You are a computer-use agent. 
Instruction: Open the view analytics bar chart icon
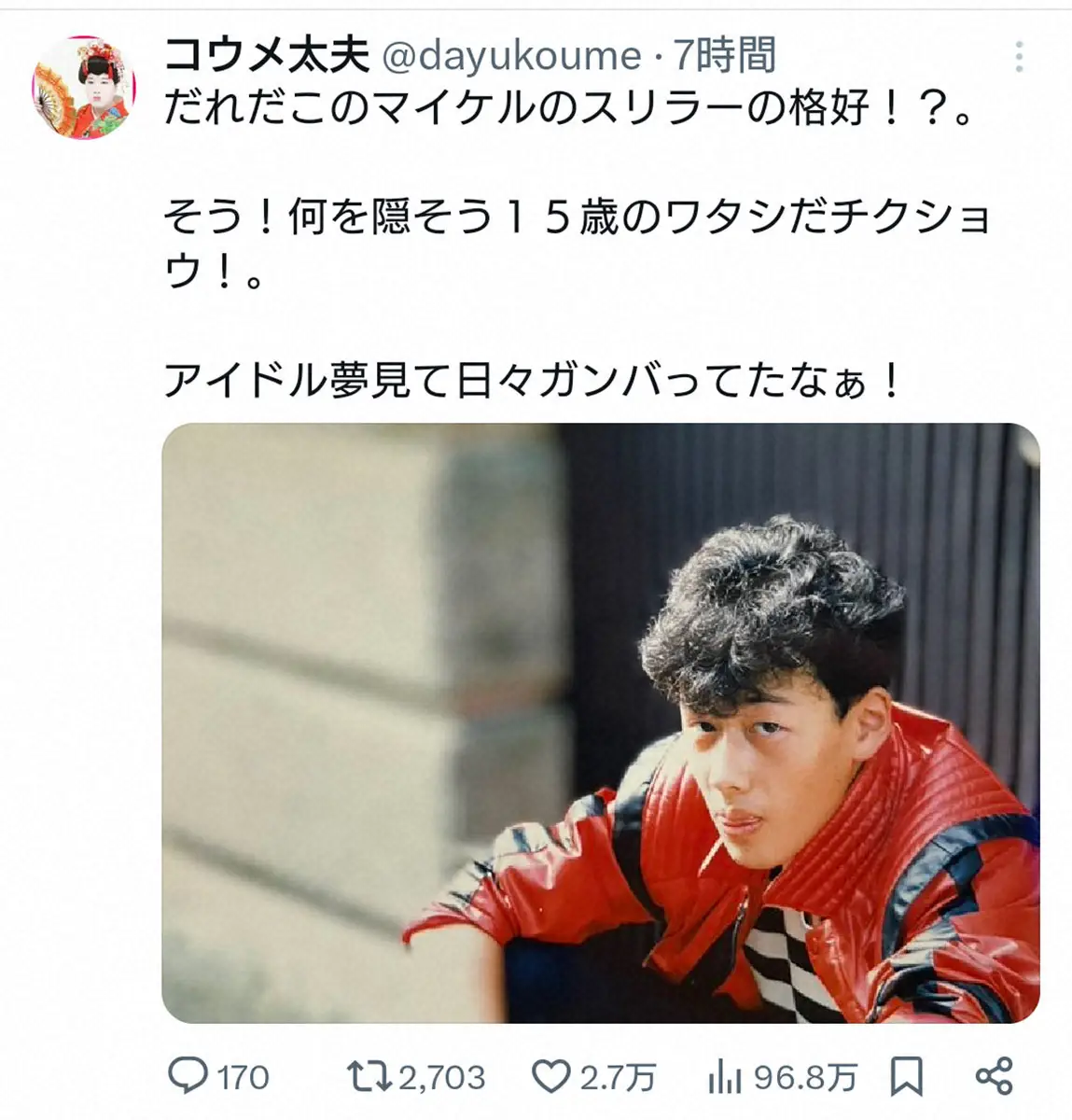pyautogui.click(x=724, y=1078)
